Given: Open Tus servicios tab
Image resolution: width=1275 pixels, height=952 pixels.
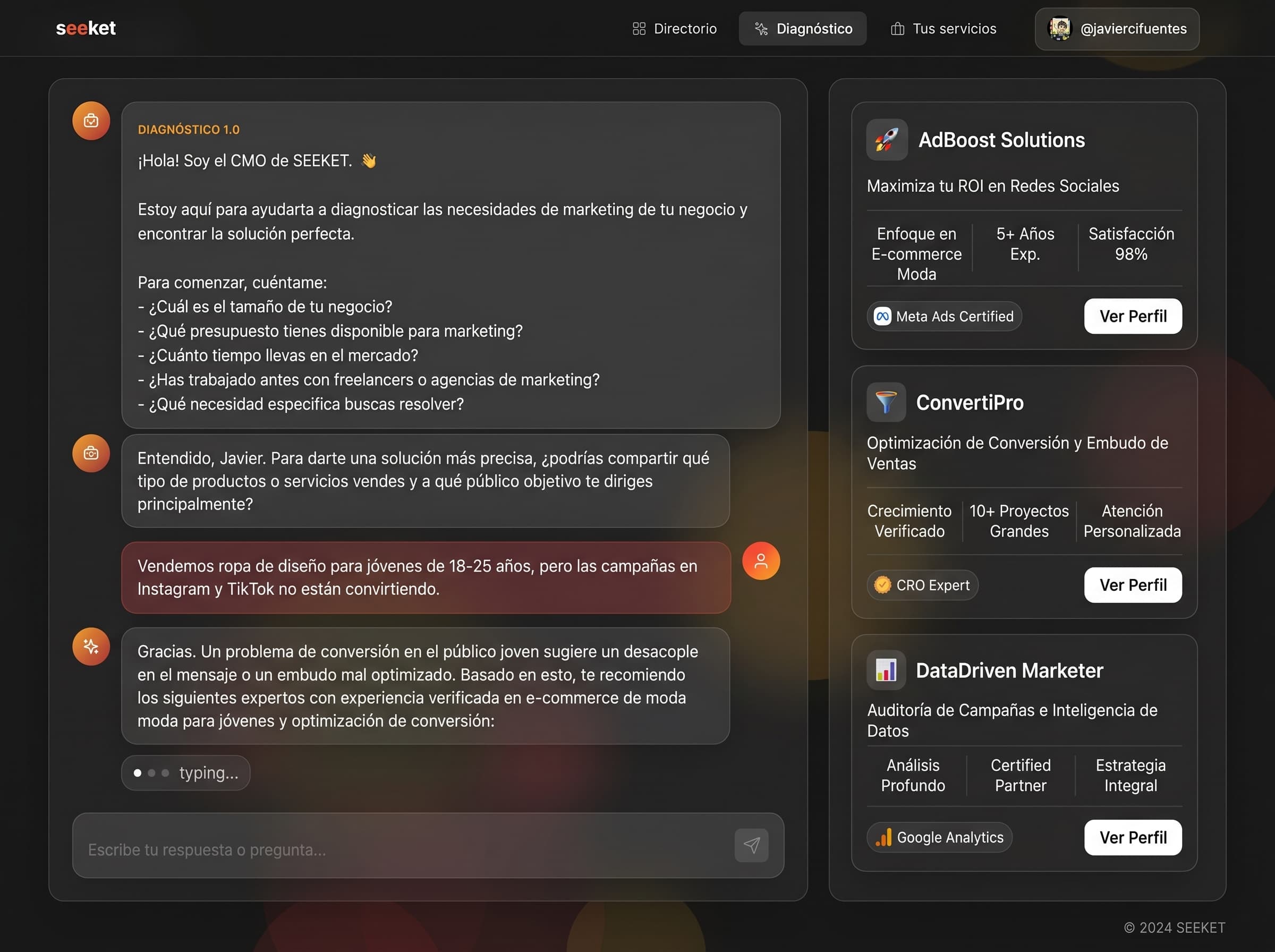Looking at the screenshot, I should click(x=943, y=29).
